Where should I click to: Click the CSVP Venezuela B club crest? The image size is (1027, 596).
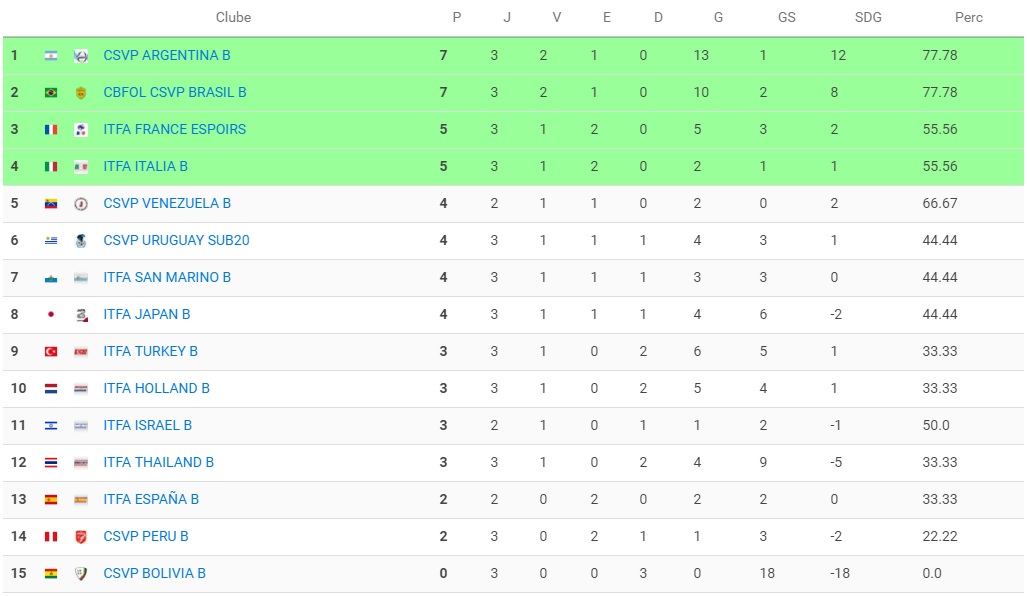pos(81,204)
